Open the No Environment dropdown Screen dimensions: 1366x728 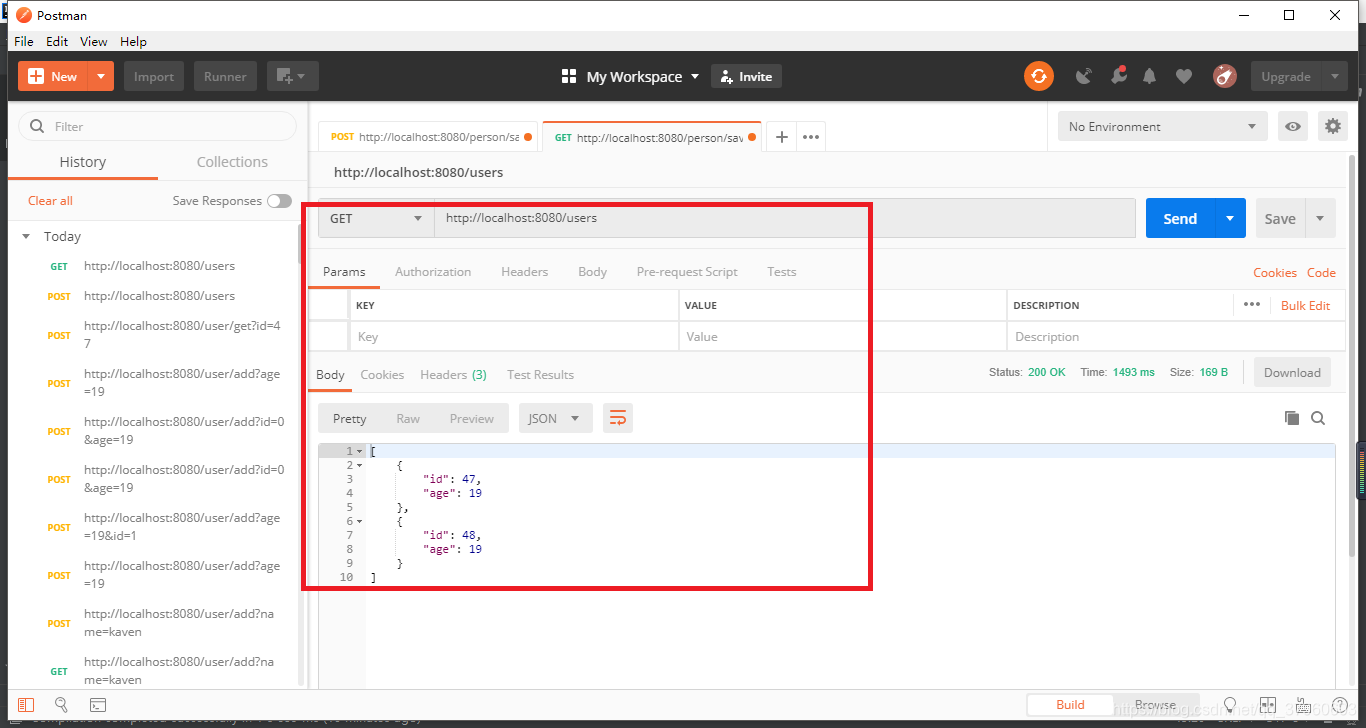pyautogui.click(x=1163, y=126)
